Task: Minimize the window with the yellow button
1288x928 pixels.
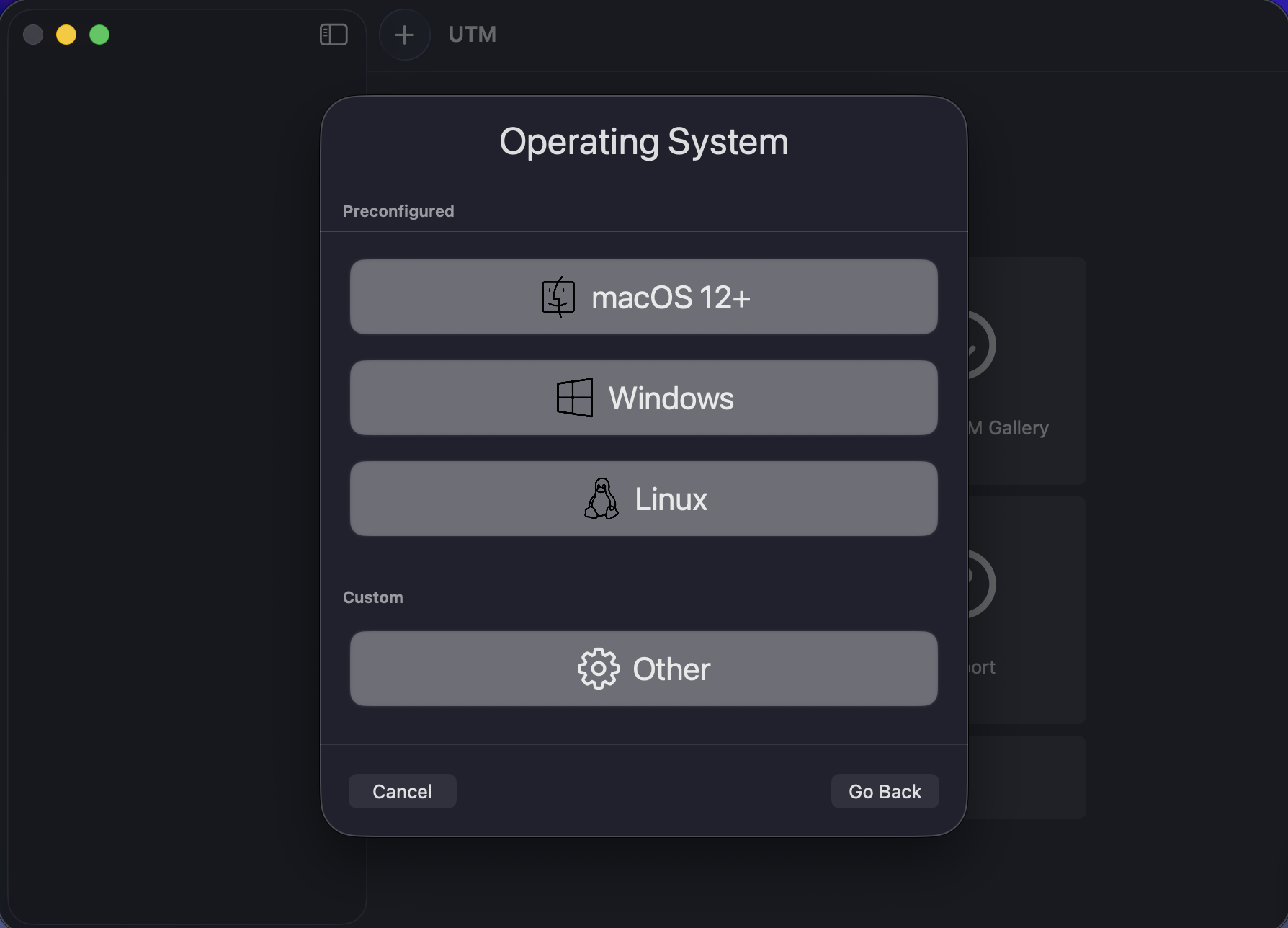Action: pos(66,34)
